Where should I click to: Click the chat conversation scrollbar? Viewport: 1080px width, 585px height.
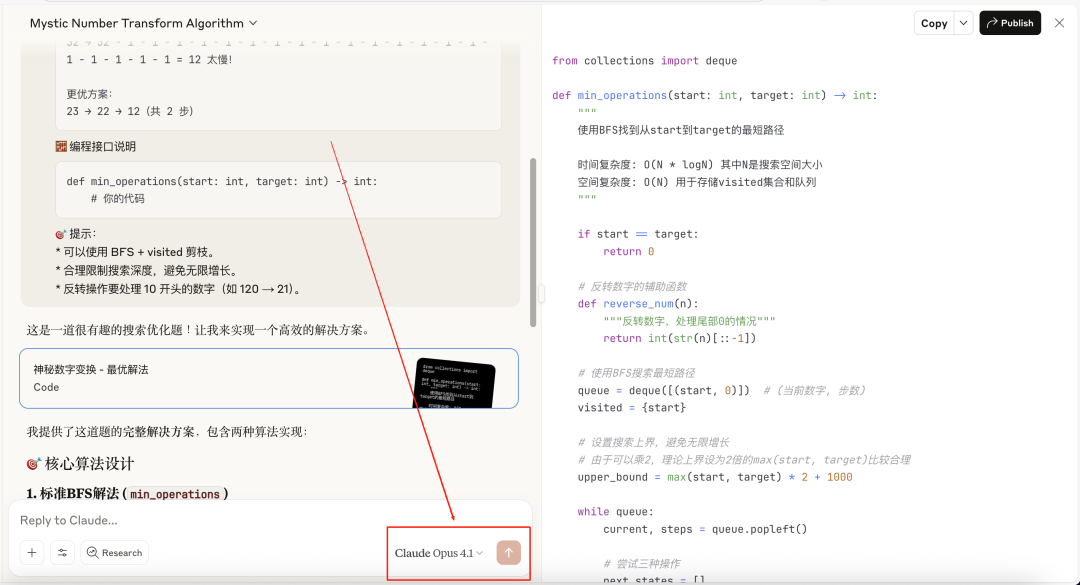(532, 243)
